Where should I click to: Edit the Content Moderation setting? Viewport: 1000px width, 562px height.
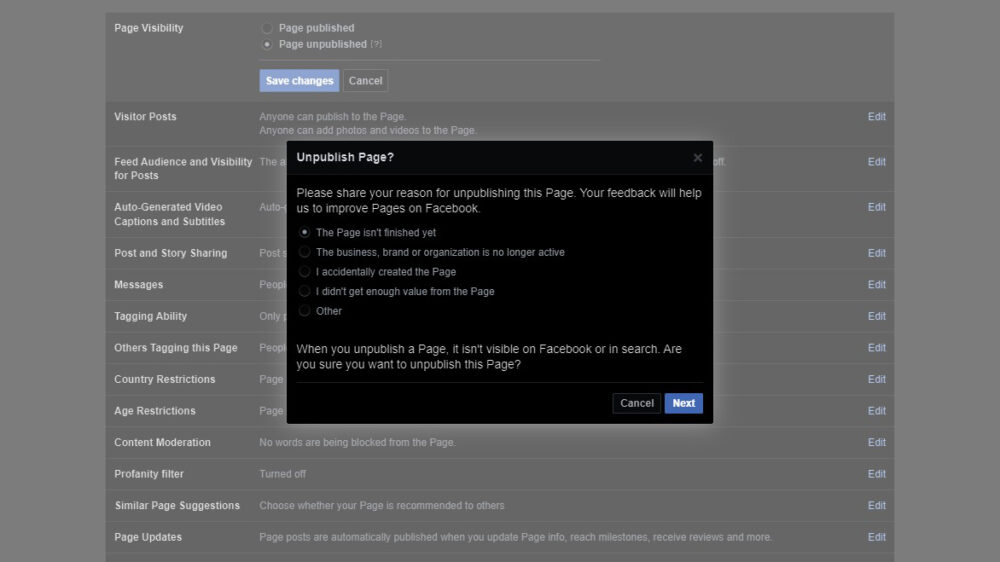876,443
